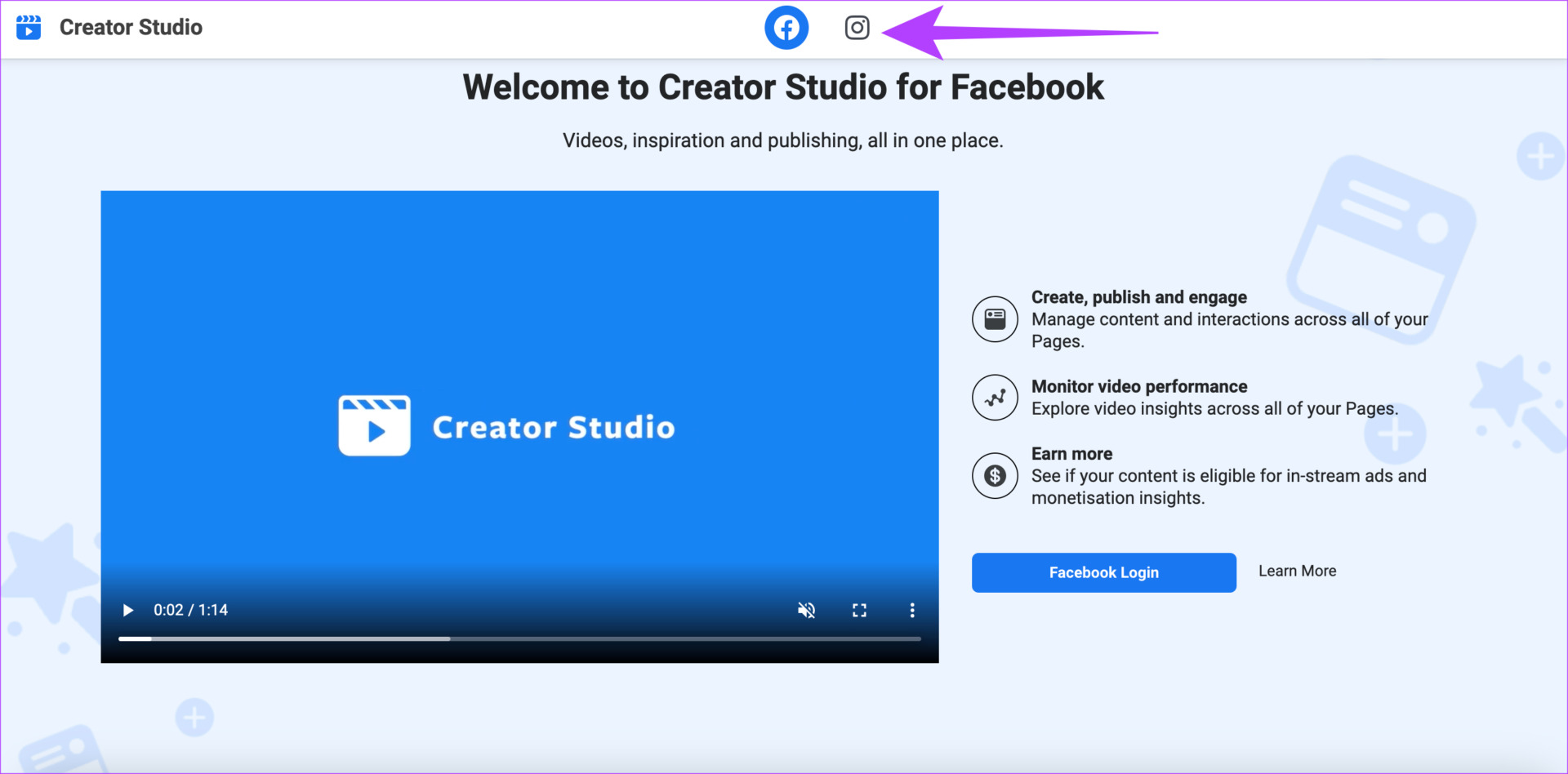Click the "See if your content is eligible" text
1568x774 pixels.
(x=1228, y=487)
